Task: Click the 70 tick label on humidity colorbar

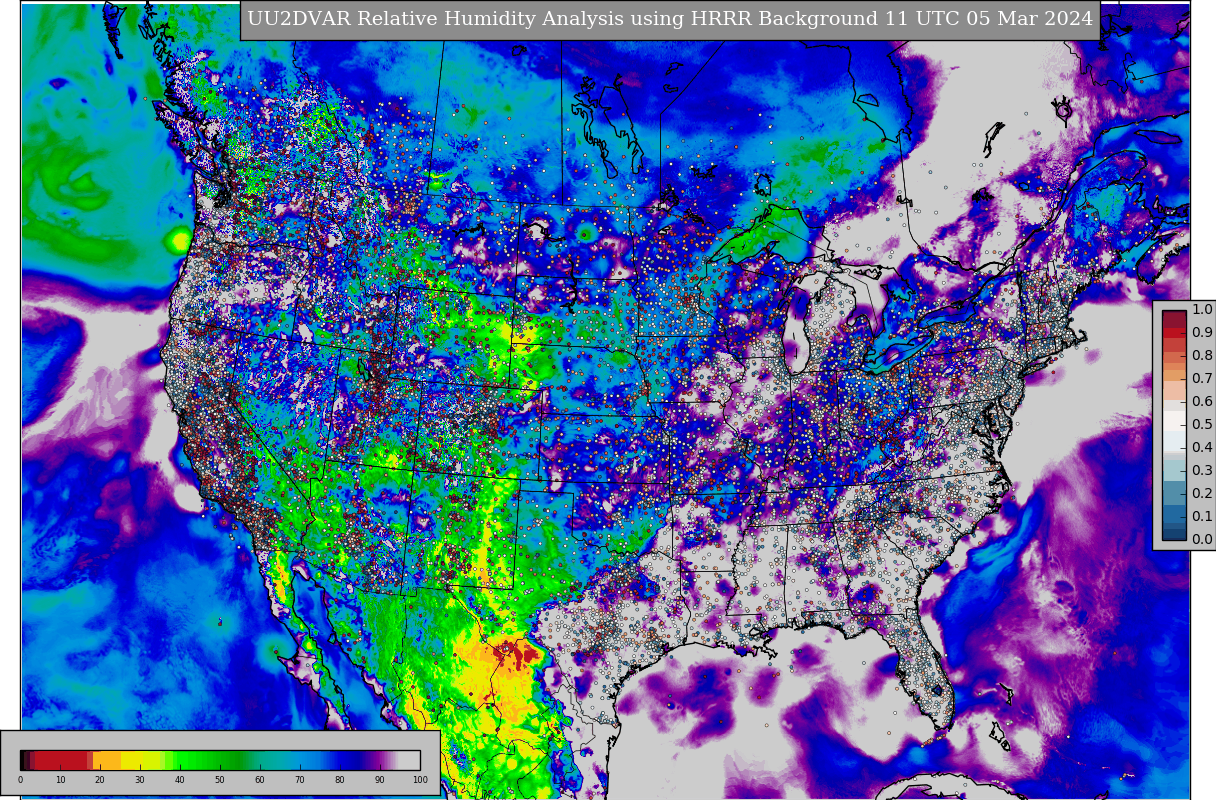Action: click(300, 780)
